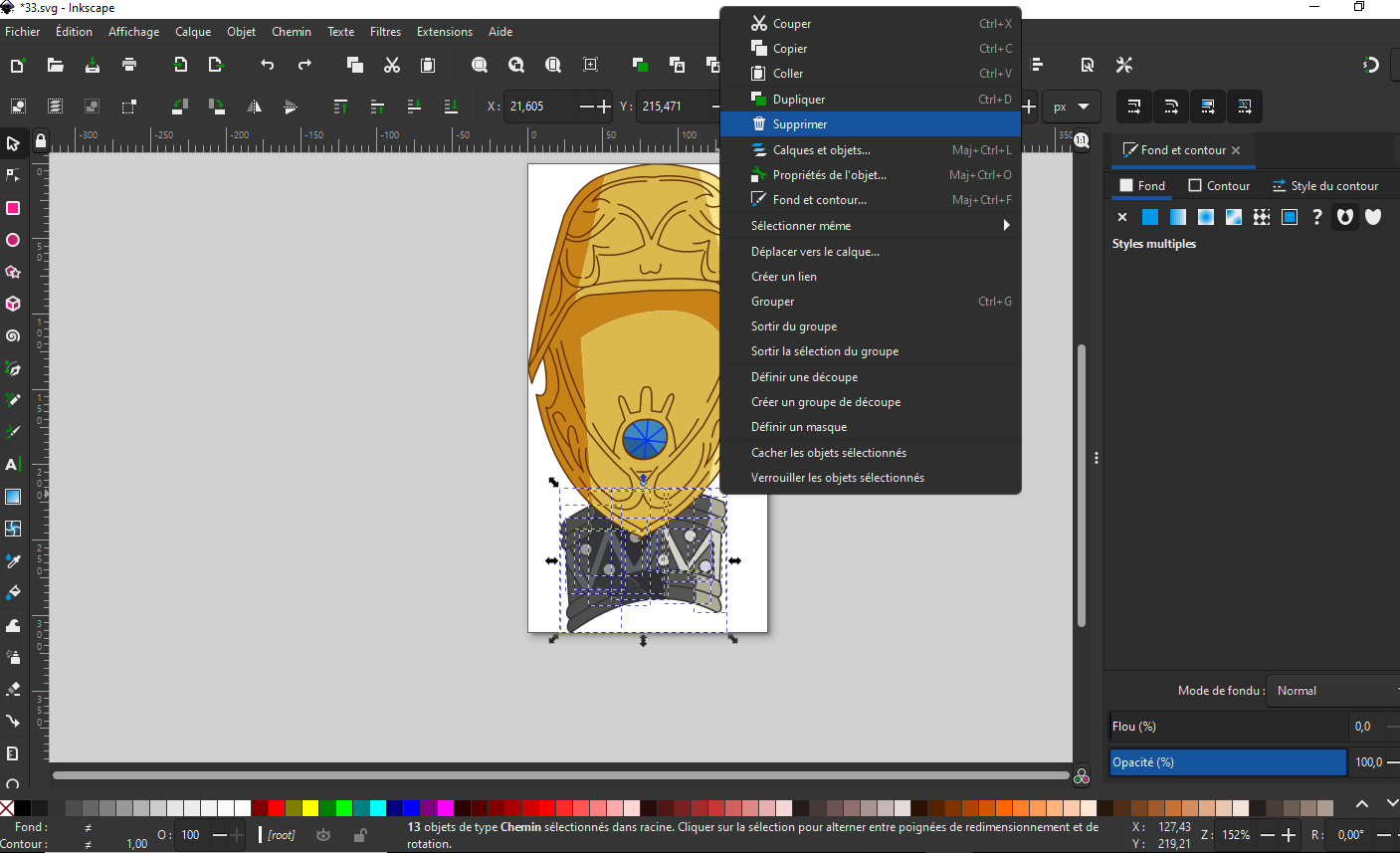Select the Spiral tool
This screenshot has width=1400, height=853.
point(14,336)
